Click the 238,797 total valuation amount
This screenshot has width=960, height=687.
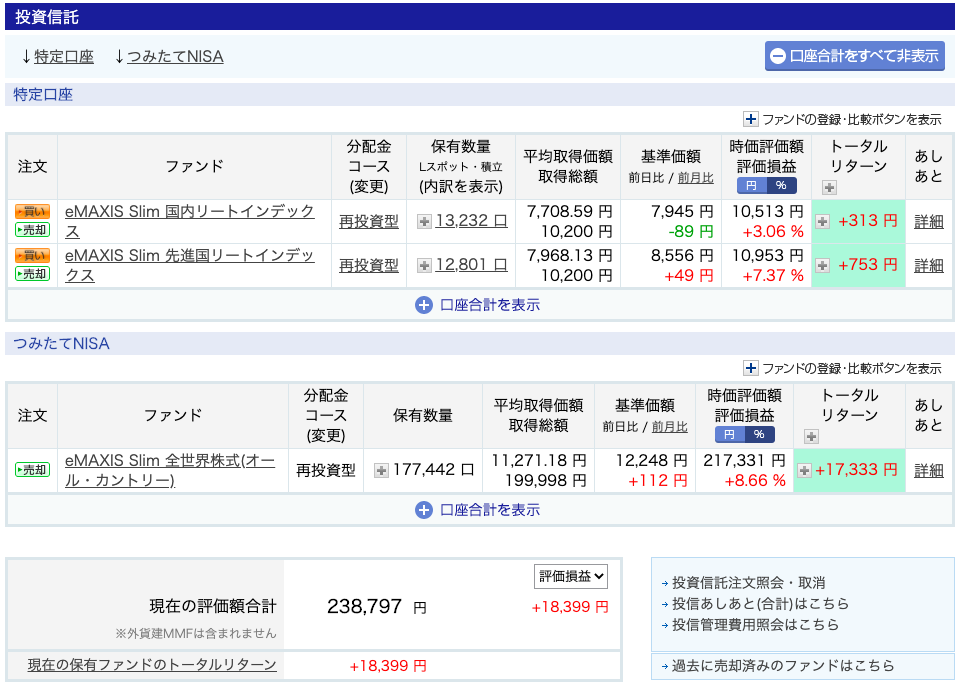pos(364,607)
